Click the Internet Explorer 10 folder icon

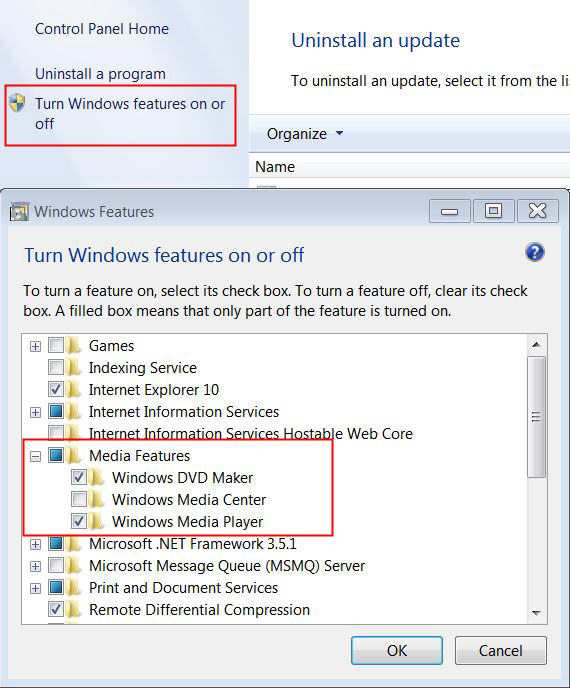[74, 389]
